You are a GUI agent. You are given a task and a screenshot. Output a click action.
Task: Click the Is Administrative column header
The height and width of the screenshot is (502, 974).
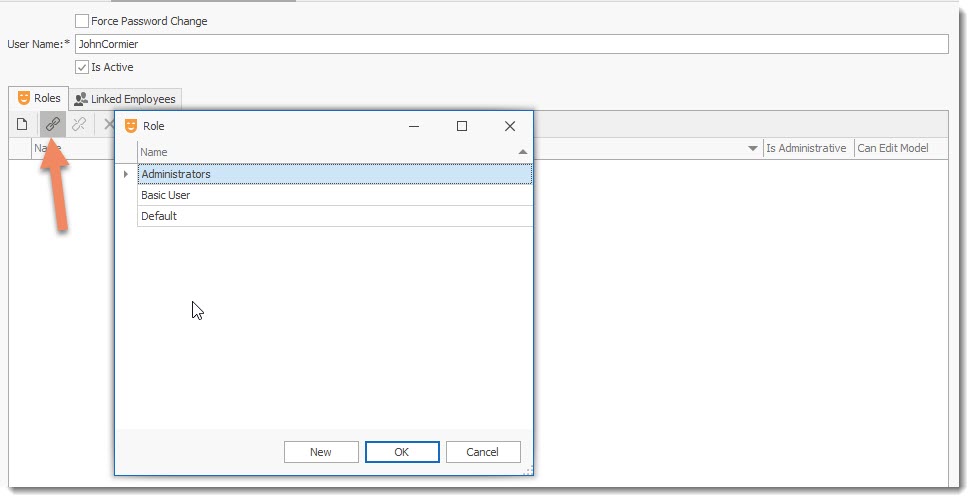pos(806,148)
